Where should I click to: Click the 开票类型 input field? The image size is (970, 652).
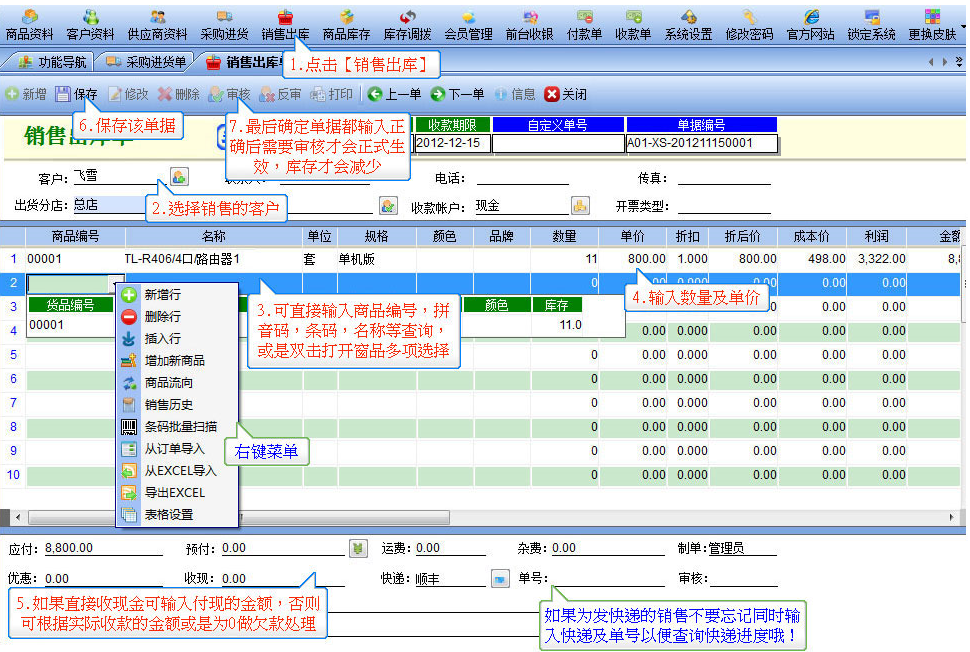click(x=724, y=206)
